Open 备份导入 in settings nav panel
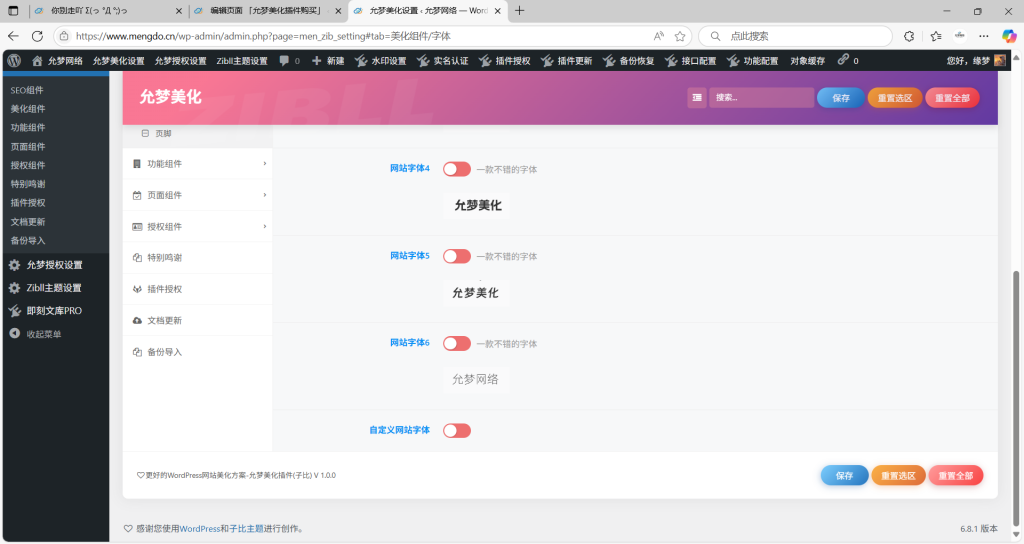Viewport: 1024px width, 544px height. [197, 352]
